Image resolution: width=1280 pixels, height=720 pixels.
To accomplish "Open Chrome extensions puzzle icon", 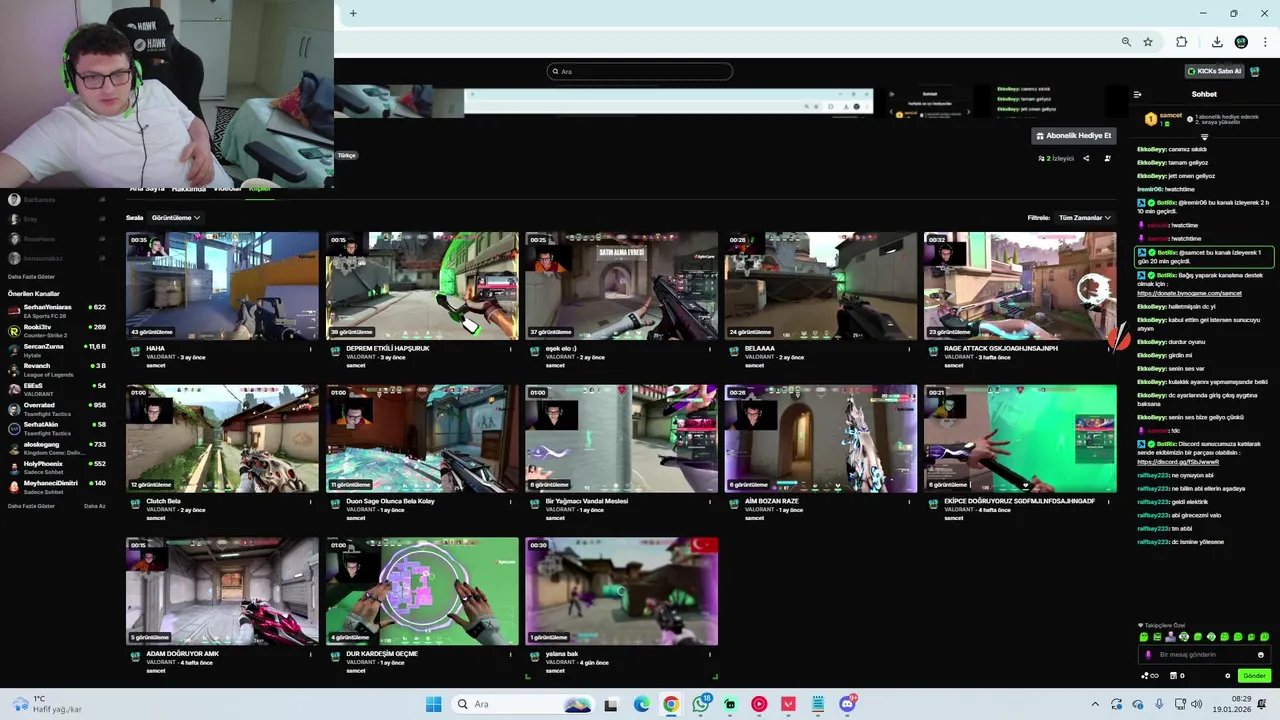I will pyautogui.click(x=1181, y=42).
